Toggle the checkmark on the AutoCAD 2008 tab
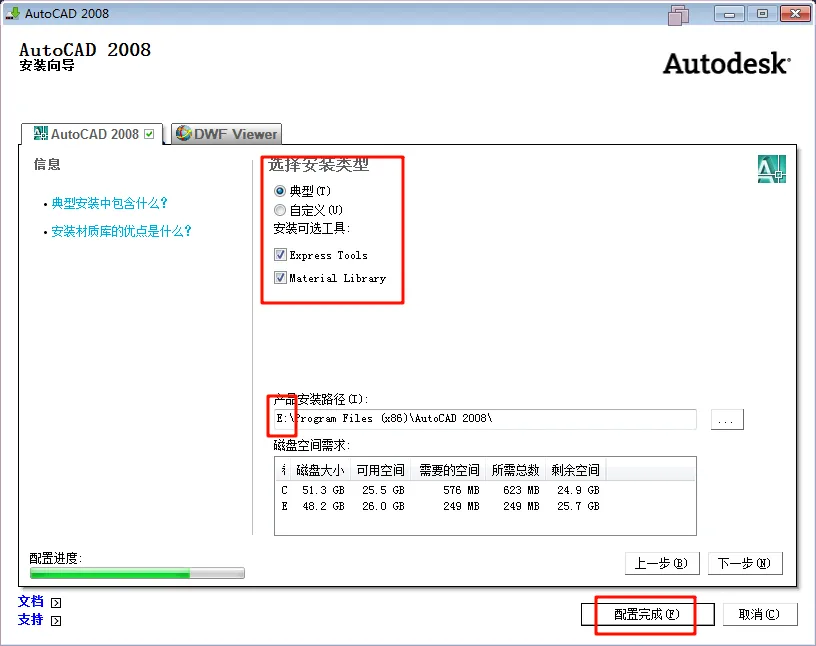 pyautogui.click(x=149, y=134)
